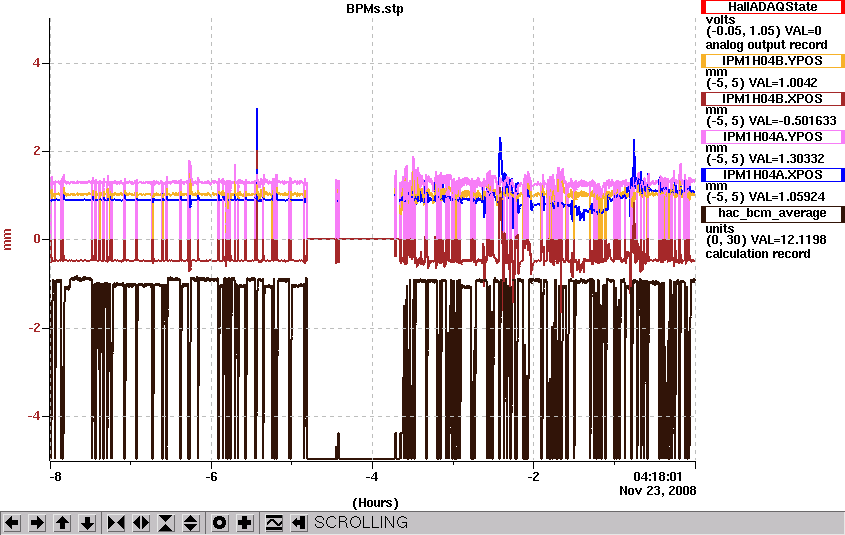
Task: Click the -6 hours tick label
Action: (x=211, y=477)
